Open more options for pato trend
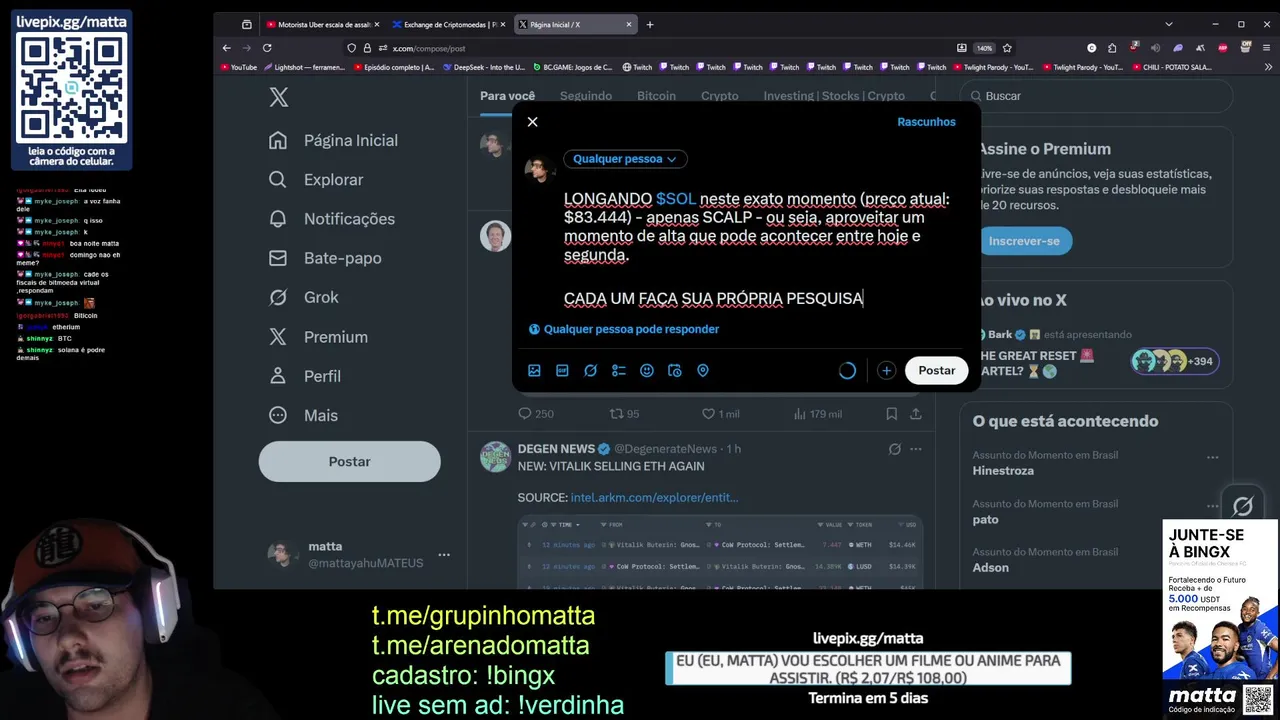The width and height of the screenshot is (1280, 720). coord(1212,506)
